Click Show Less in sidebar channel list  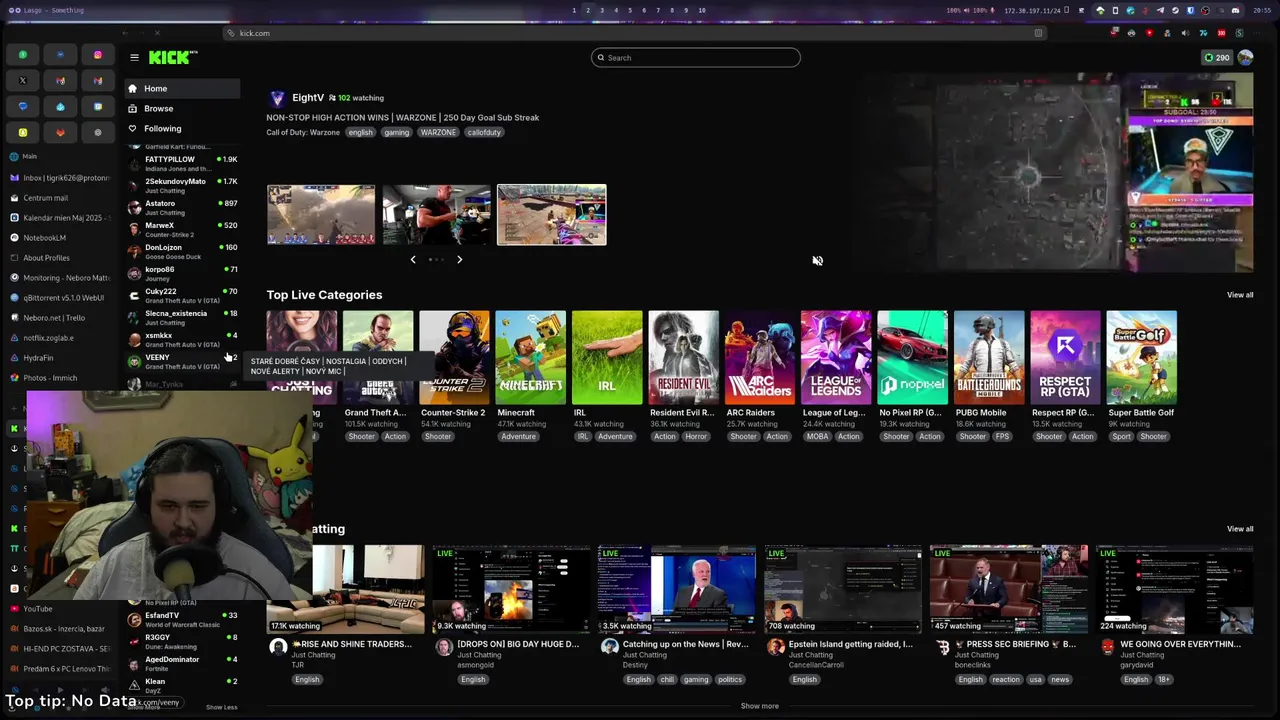[x=221, y=707]
